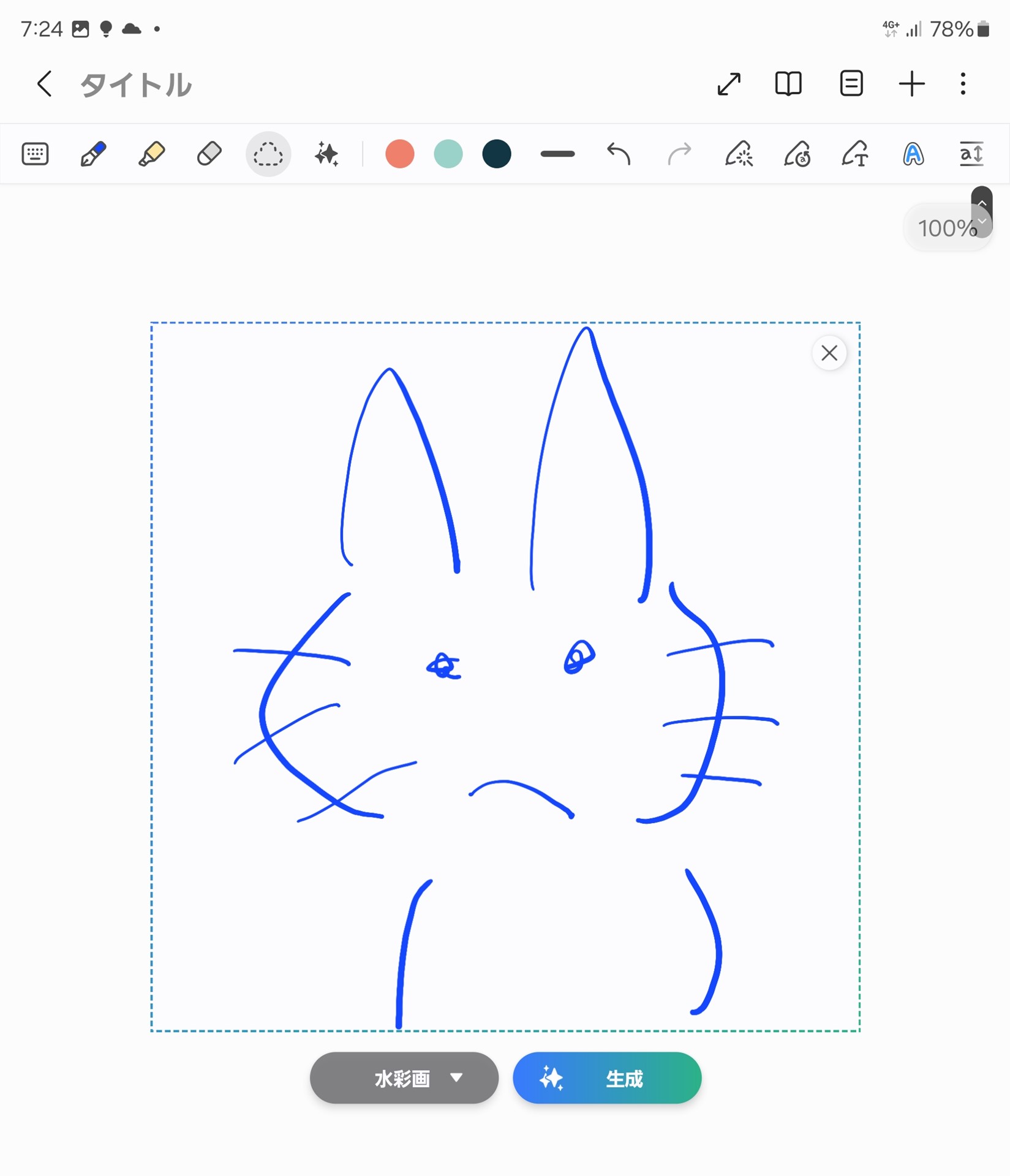Collapse the zoom control with the chevron

tap(982, 202)
